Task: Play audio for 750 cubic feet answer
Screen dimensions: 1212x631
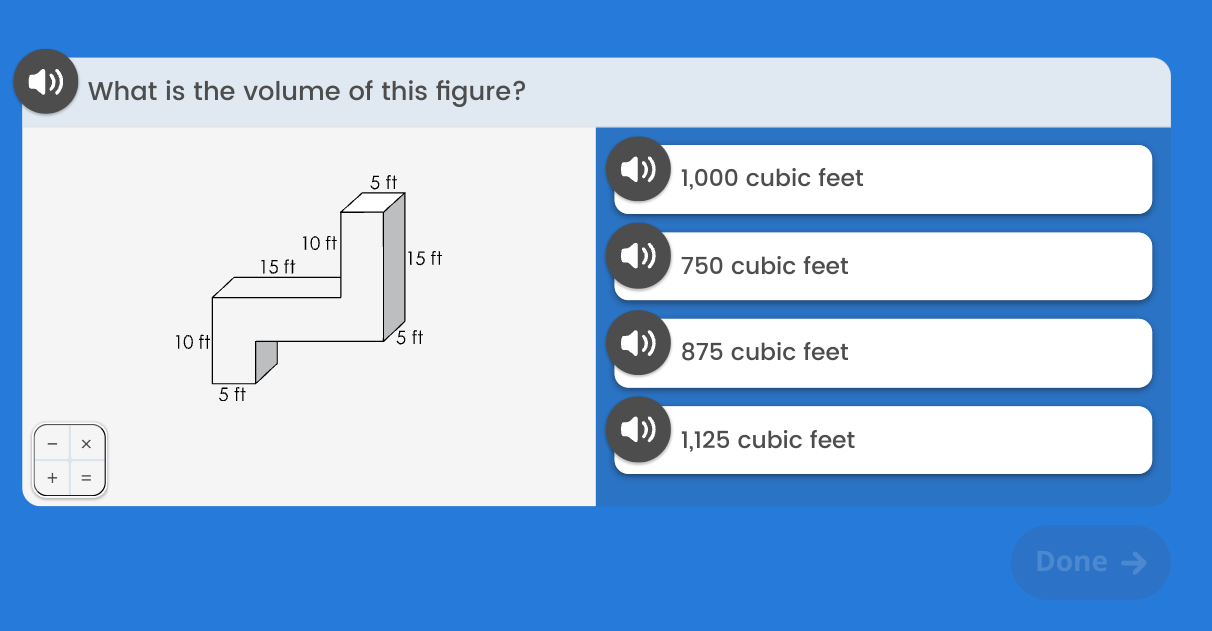Action: pyautogui.click(x=638, y=256)
